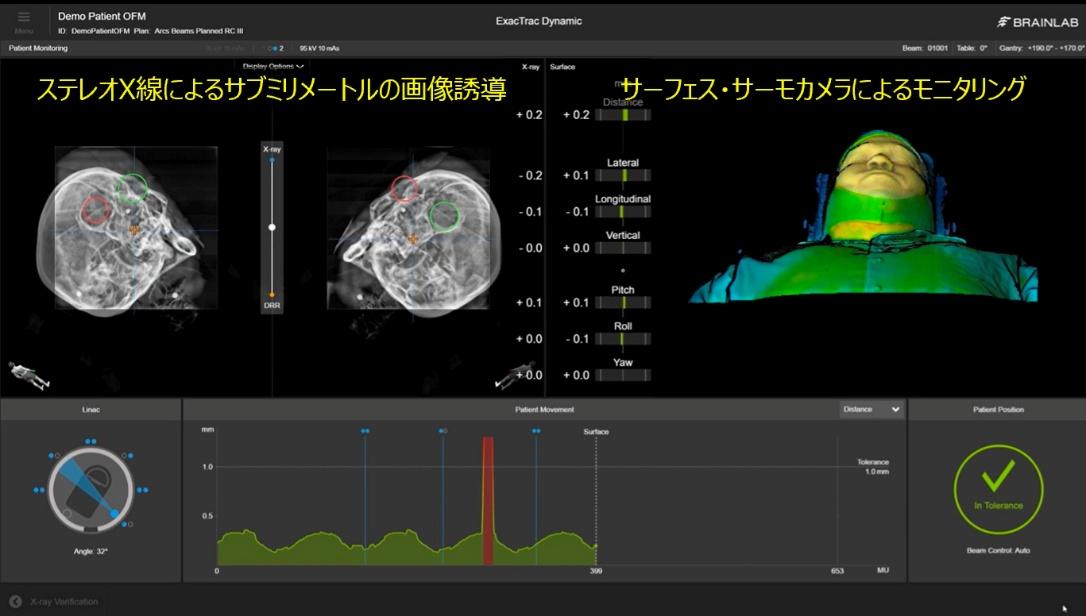Click the green In Tolerance checkmark indicator
This screenshot has height=616, width=1086.
pyautogui.click(x=998, y=487)
